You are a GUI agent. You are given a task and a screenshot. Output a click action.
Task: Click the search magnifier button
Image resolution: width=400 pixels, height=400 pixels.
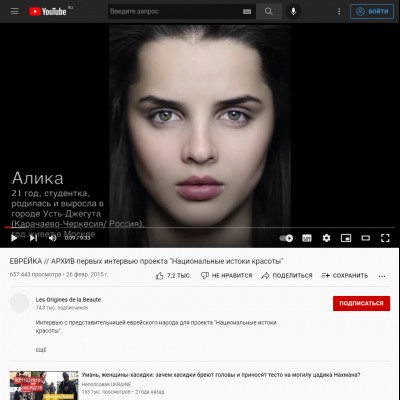coord(269,12)
